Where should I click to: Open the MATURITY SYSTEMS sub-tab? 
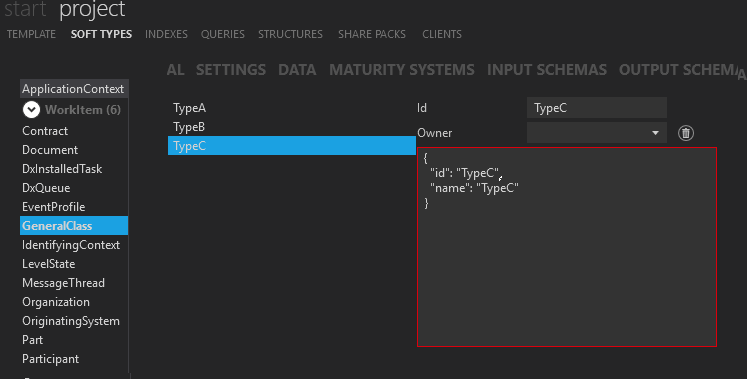pos(402,70)
